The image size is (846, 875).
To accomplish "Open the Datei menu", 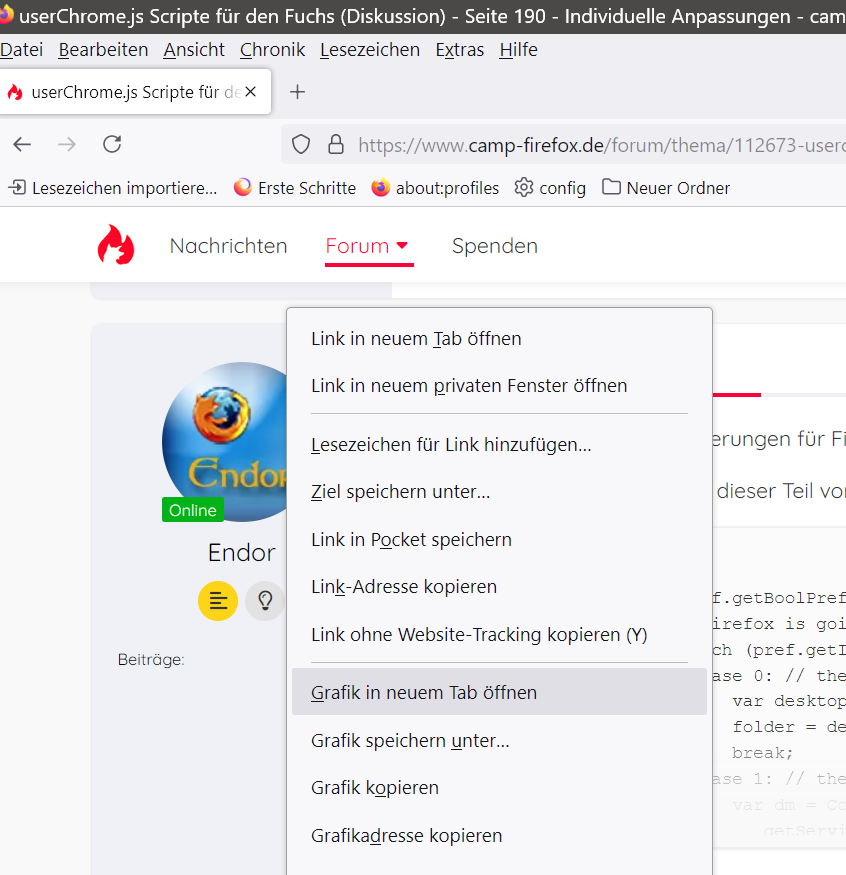I will click(22, 50).
